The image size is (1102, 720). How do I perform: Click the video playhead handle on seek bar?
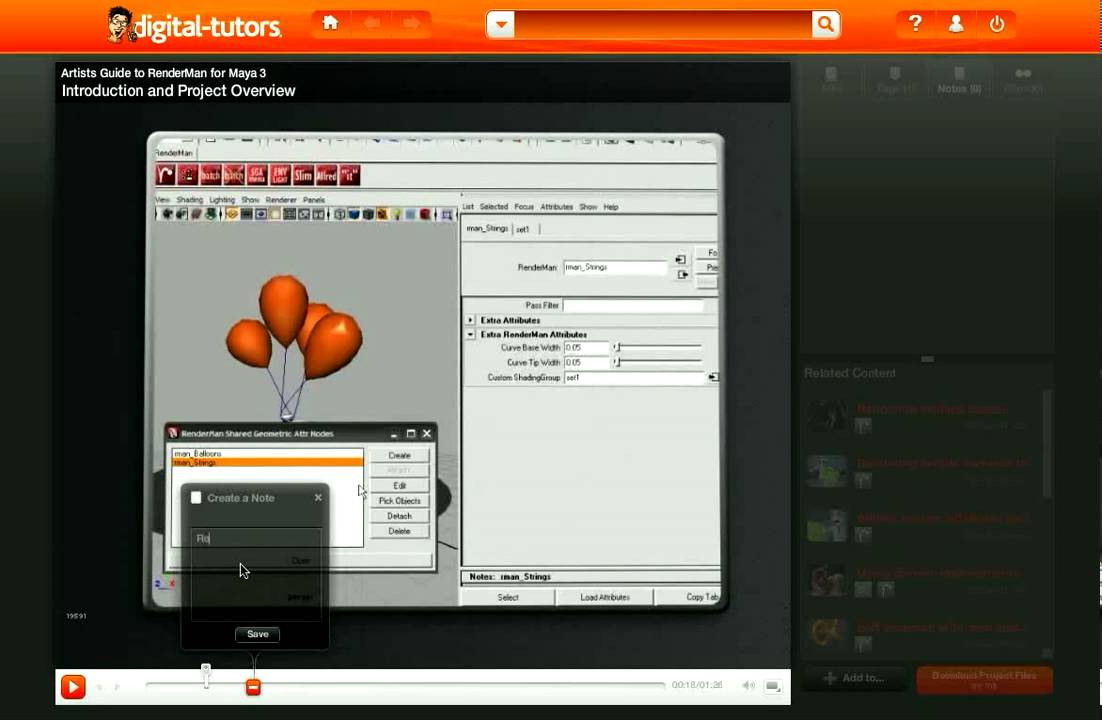tap(206, 676)
